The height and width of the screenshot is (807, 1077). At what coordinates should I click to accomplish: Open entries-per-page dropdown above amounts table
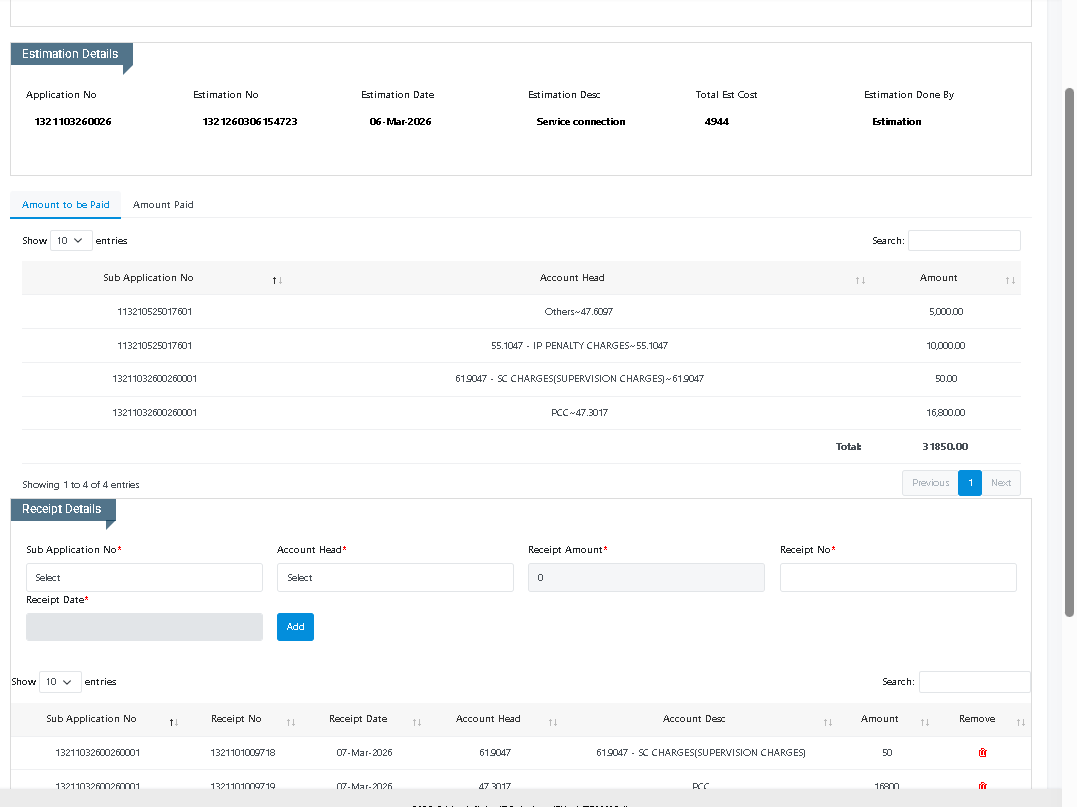[x=71, y=241]
